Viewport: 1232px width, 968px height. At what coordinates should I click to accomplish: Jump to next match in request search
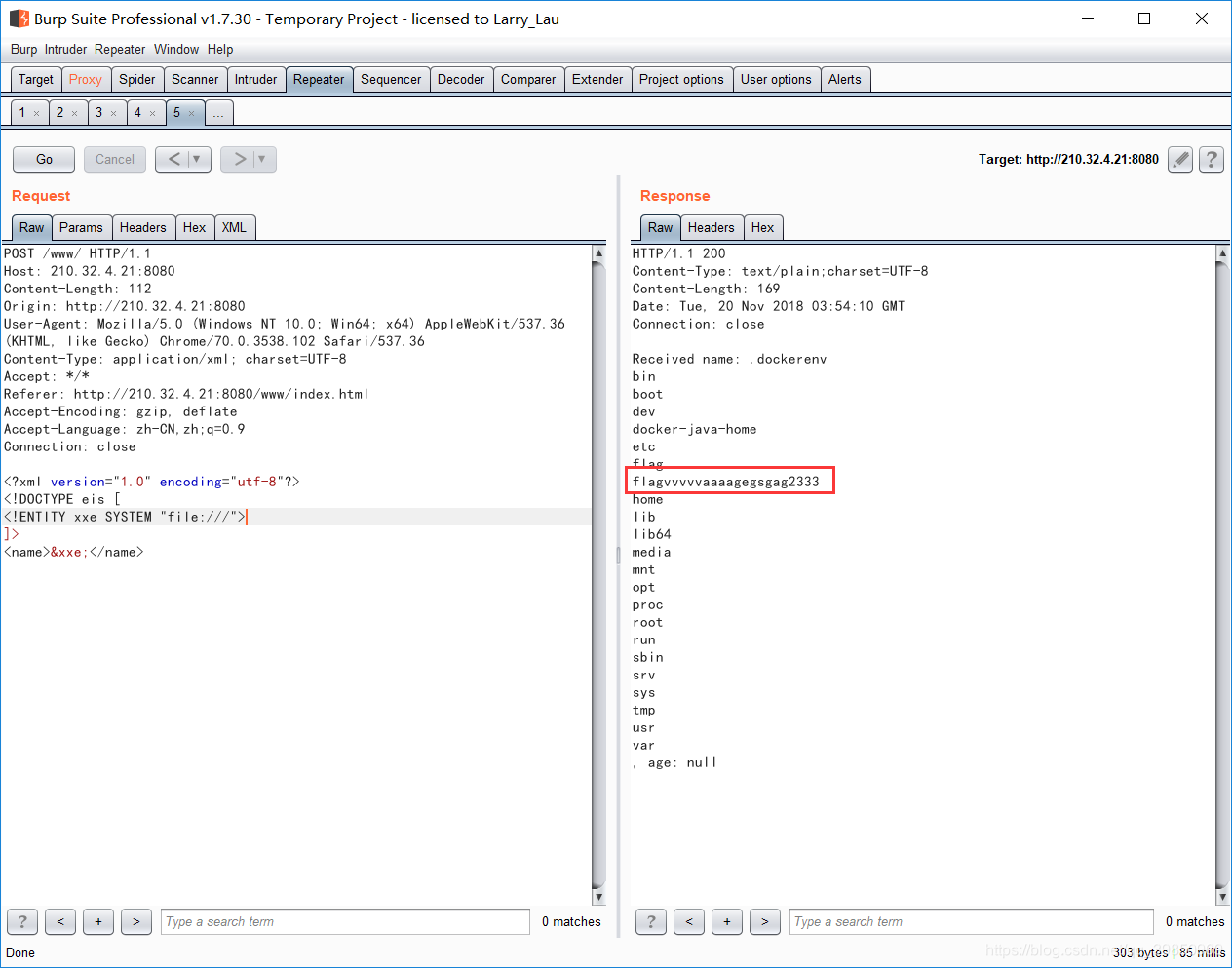coord(136,921)
